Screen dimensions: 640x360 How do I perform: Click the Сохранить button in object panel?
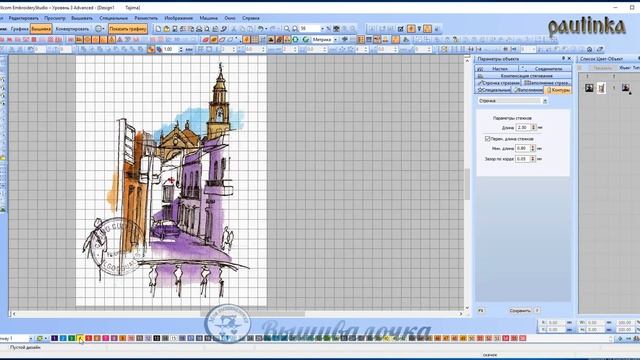coord(520,311)
